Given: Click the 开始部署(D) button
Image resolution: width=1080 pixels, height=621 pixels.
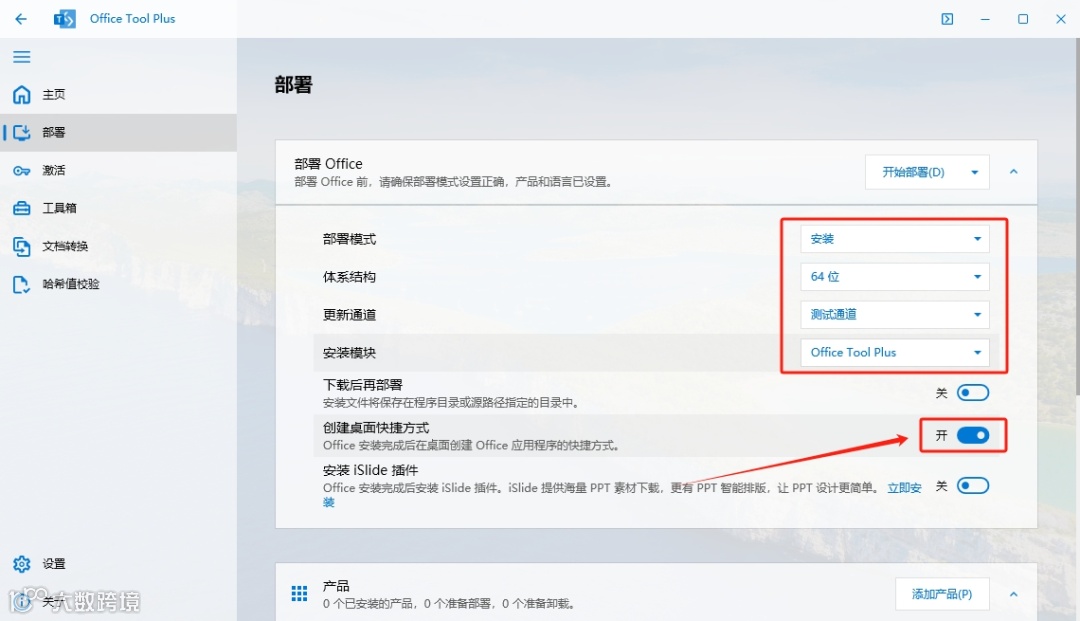Looking at the screenshot, I should click(x=913, y=172).
